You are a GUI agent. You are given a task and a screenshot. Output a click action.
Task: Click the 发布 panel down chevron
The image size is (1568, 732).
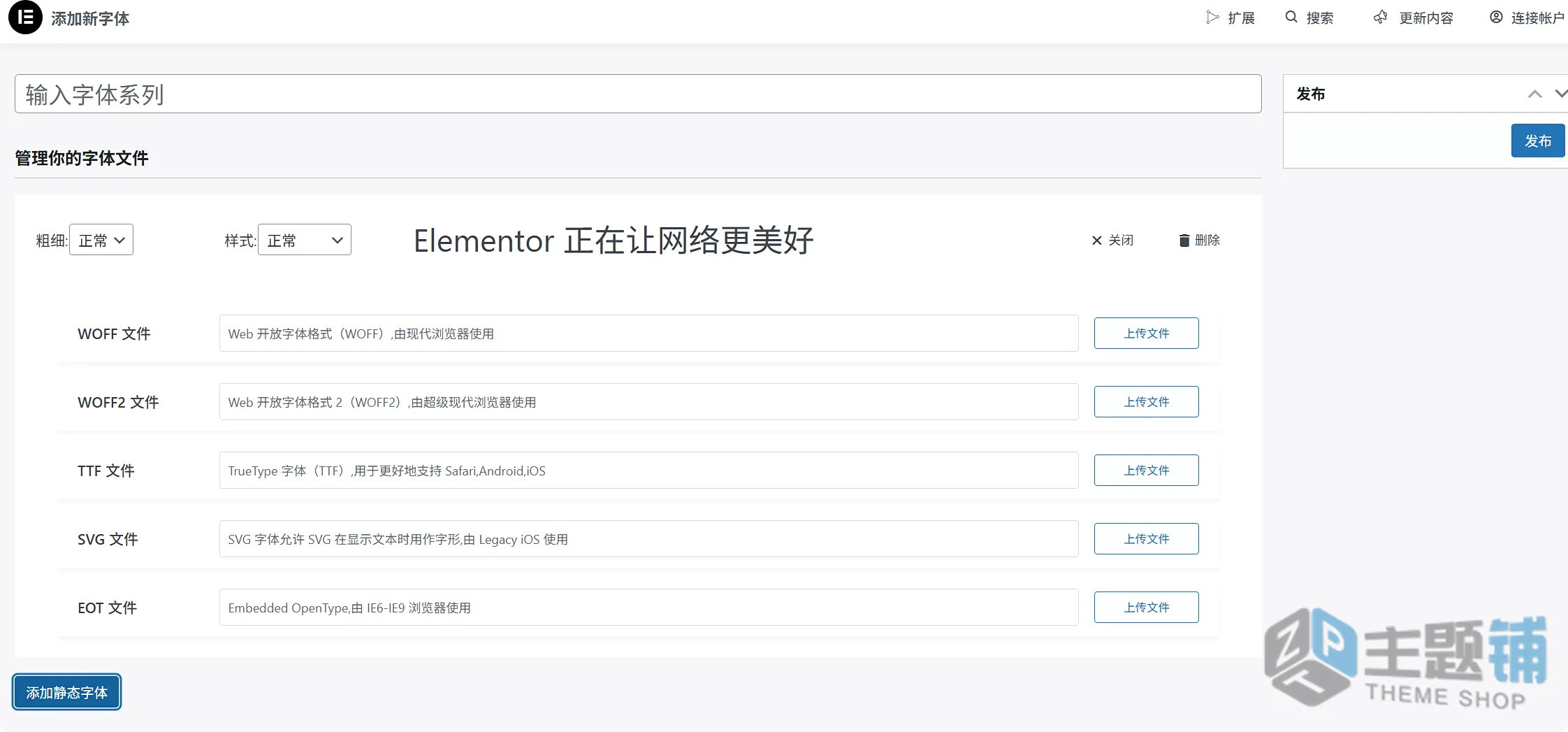coord(1561,94)
